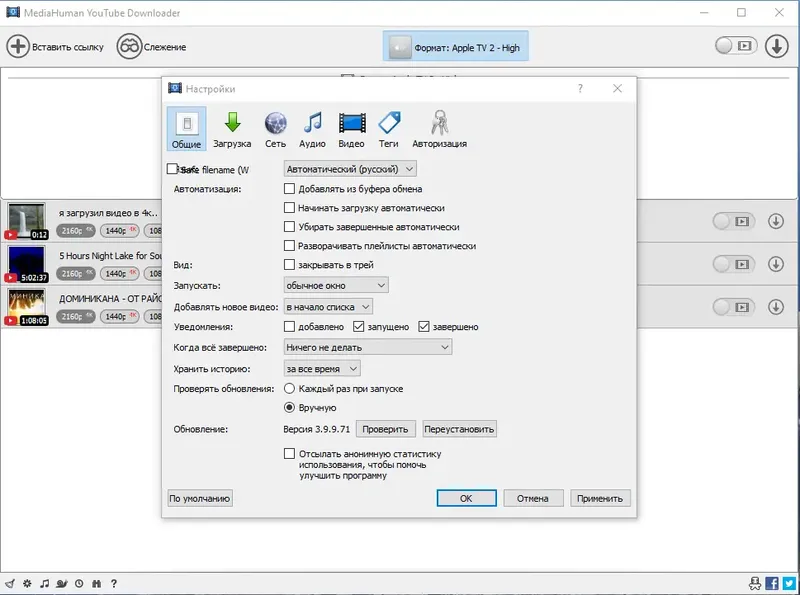
Task: Open Ничего не делать dropdown
Action: [367, 347]
